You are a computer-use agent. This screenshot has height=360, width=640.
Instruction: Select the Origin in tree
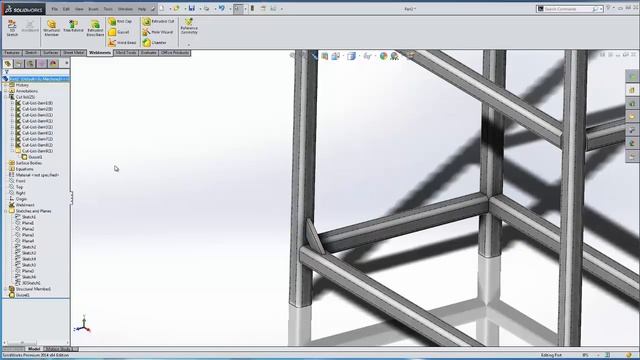point(18,199)
